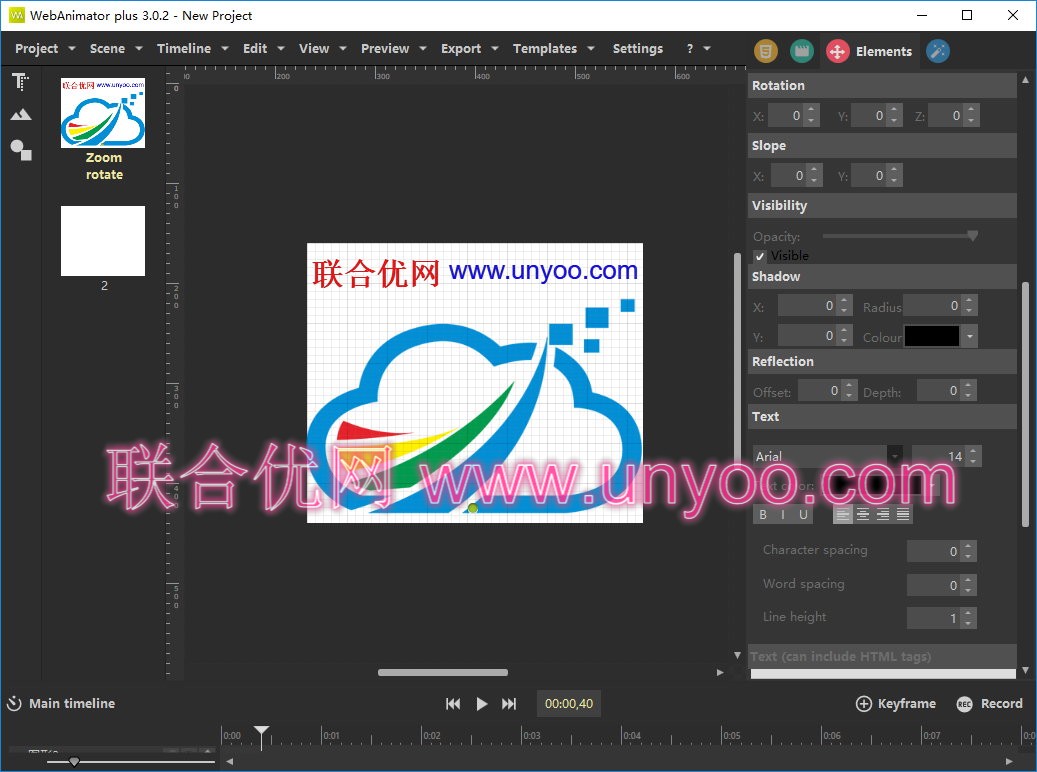Click the 00:00,40 time display
The width and height of the screenshot is (1037, 772).
tap(568, 704)
